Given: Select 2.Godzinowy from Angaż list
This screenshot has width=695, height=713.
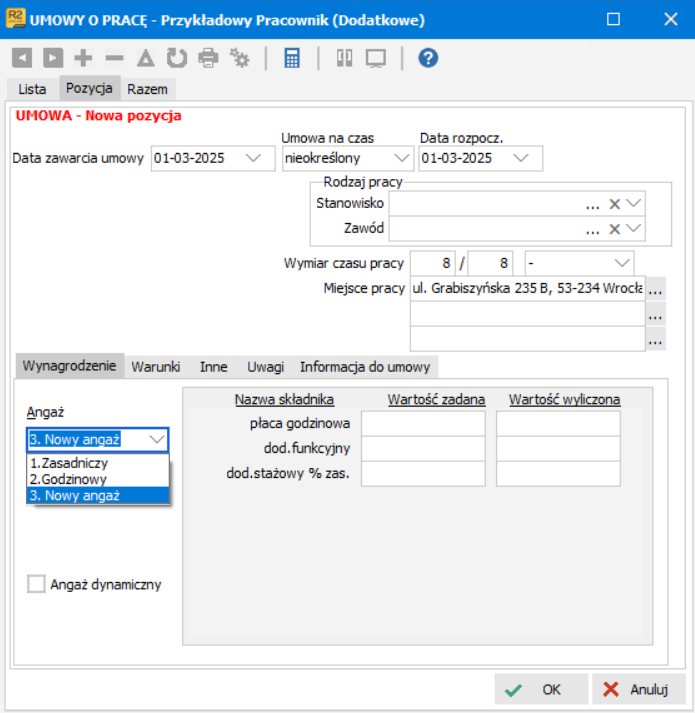Looking at the screenshot, I should tap(98, 479).
